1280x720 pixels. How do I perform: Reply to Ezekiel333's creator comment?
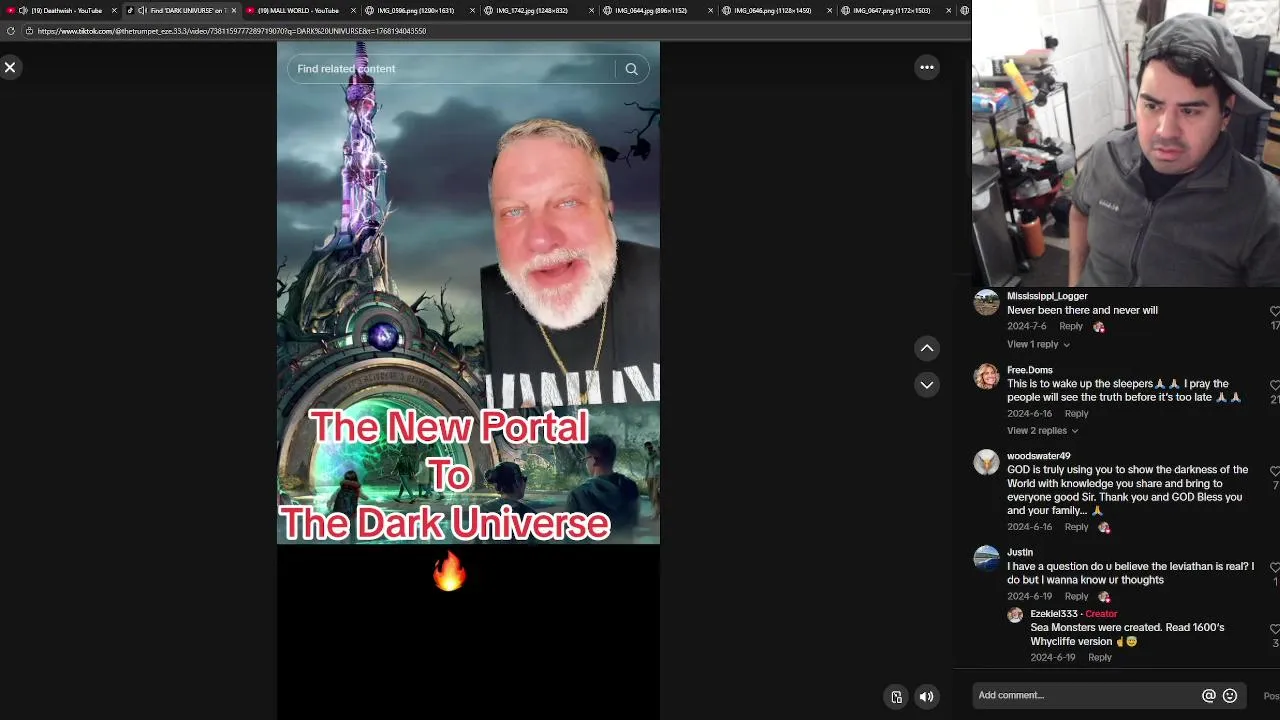(x=1100, y=657)
